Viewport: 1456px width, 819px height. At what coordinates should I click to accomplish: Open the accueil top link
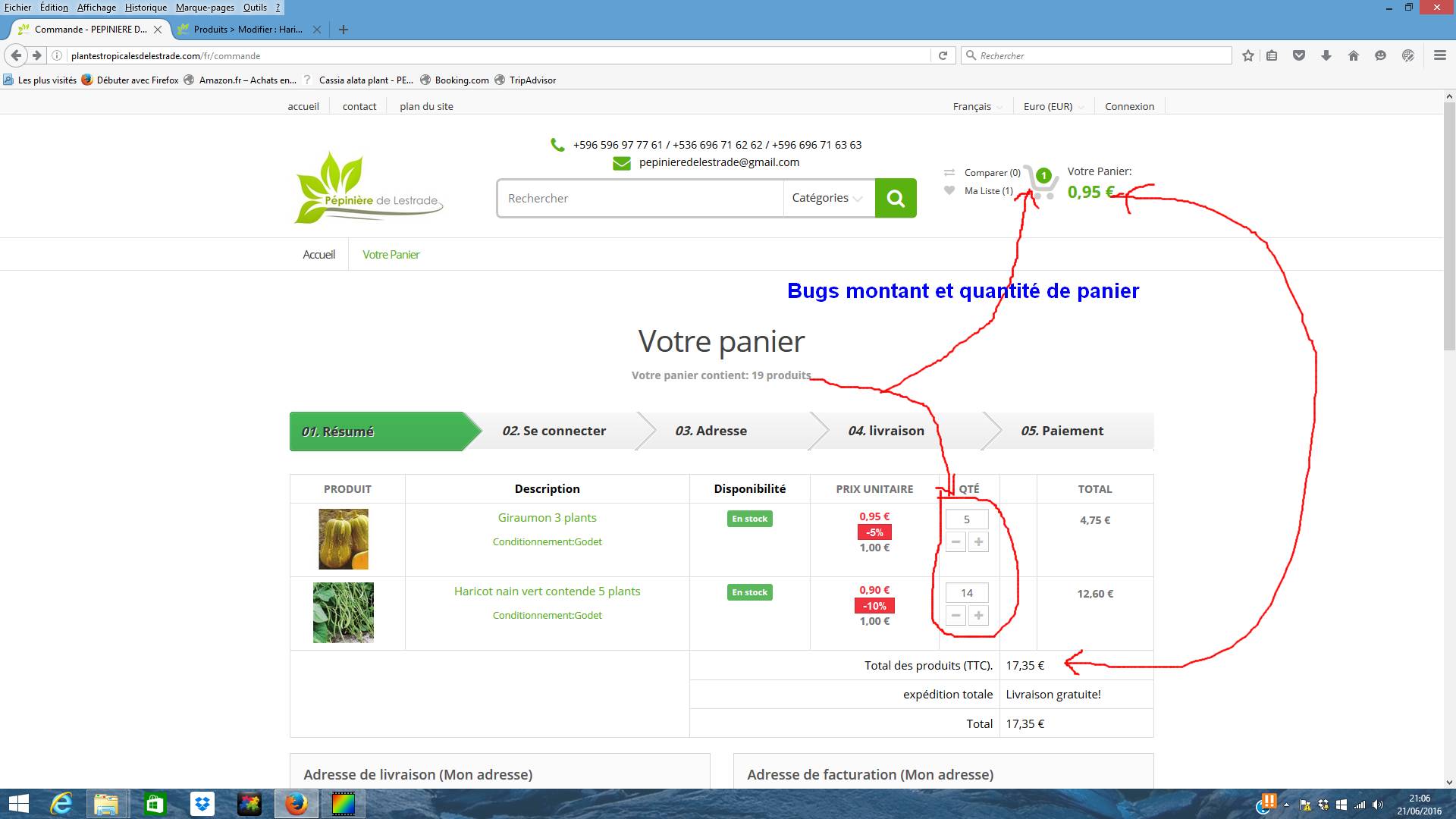point(303,106)
